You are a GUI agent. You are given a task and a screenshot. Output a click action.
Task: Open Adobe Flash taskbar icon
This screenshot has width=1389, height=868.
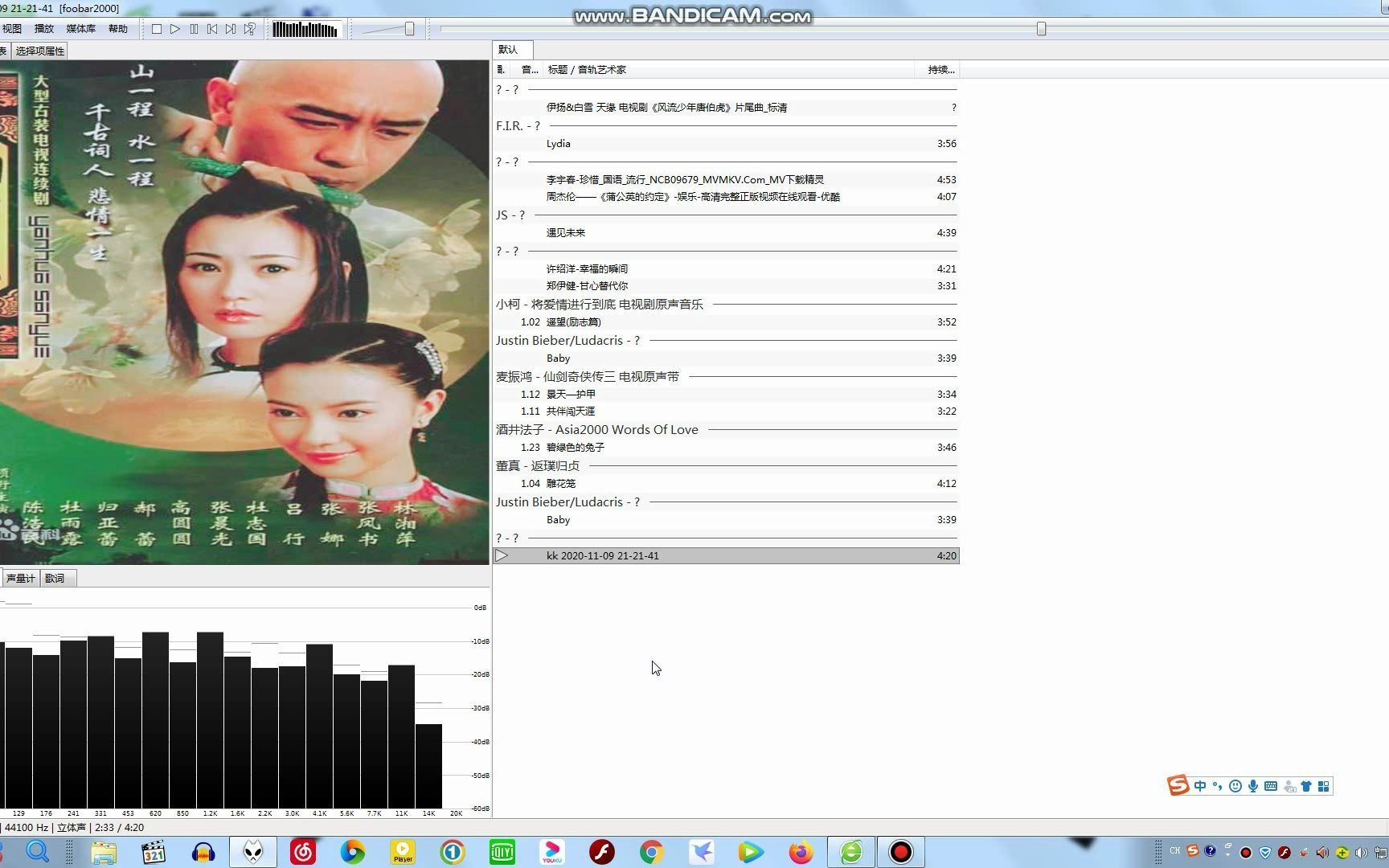click(602, 852)
